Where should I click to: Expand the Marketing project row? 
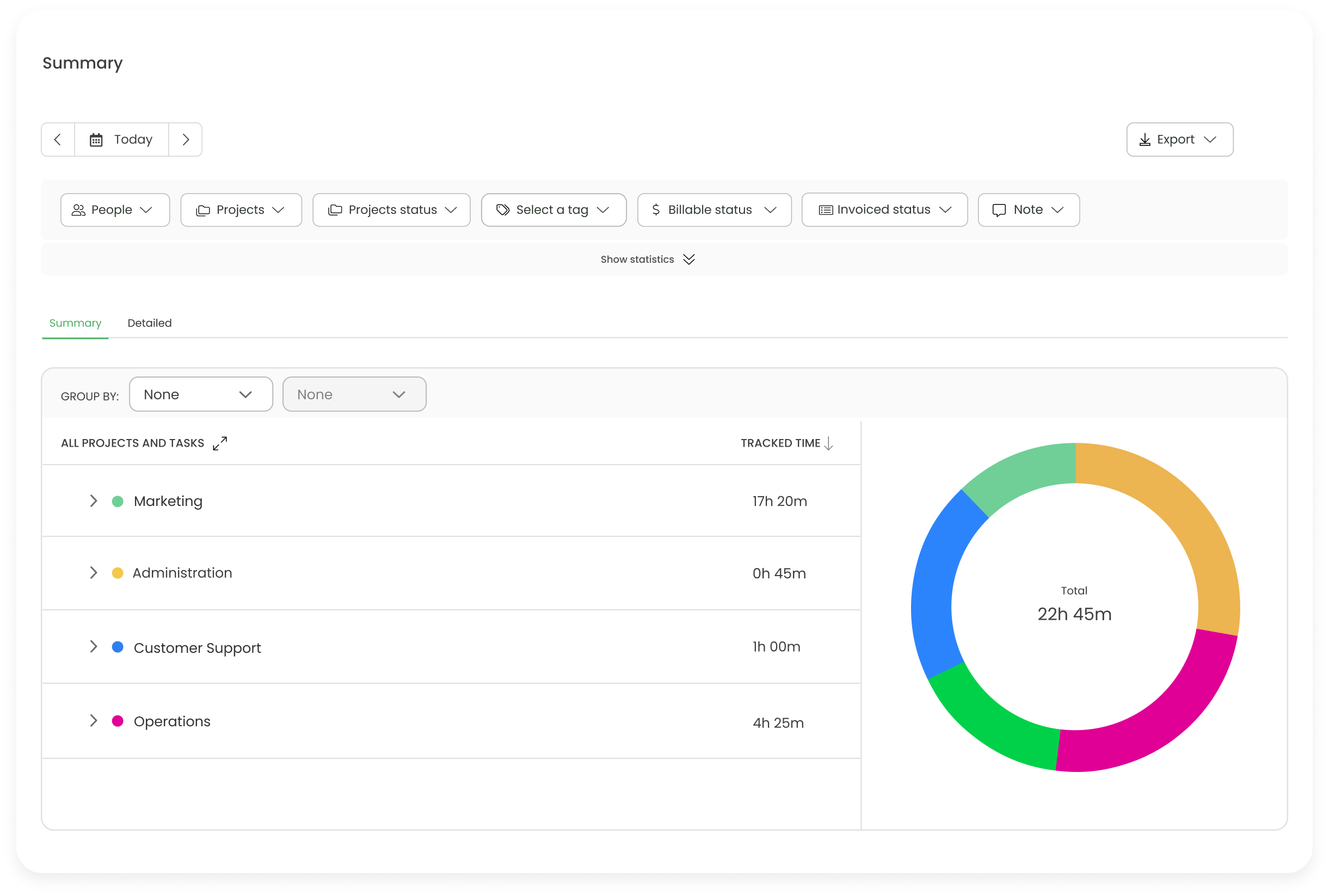(93, 501)
